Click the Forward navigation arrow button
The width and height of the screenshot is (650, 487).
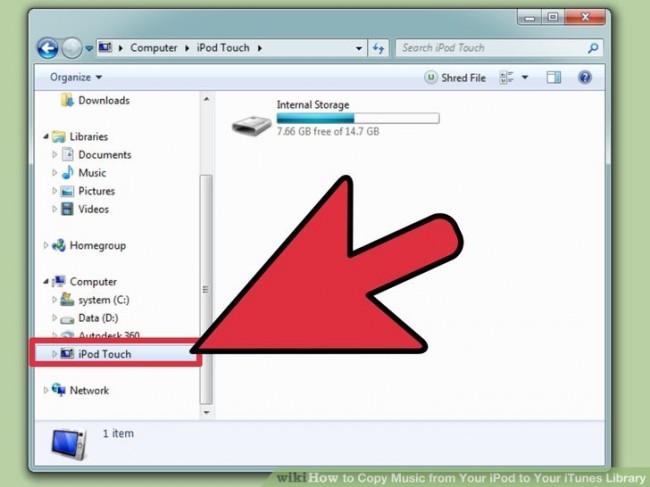71,48
